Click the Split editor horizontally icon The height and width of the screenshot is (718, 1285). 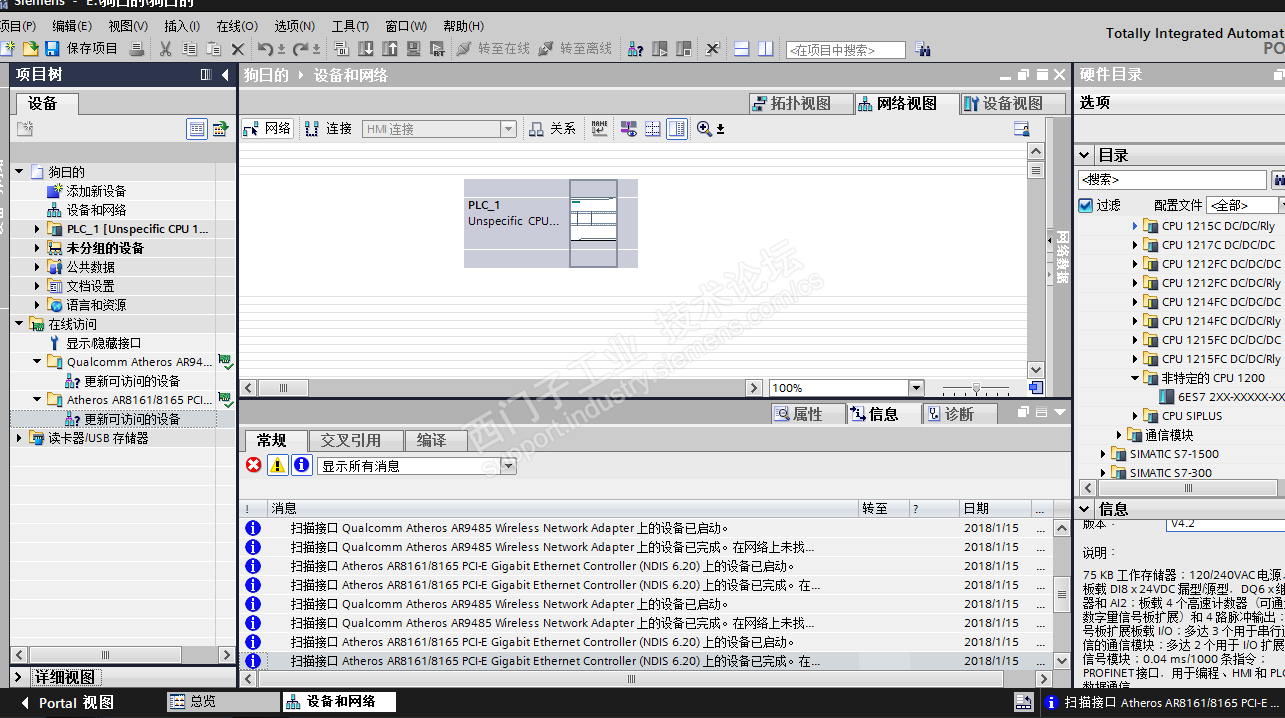(741, 48)
